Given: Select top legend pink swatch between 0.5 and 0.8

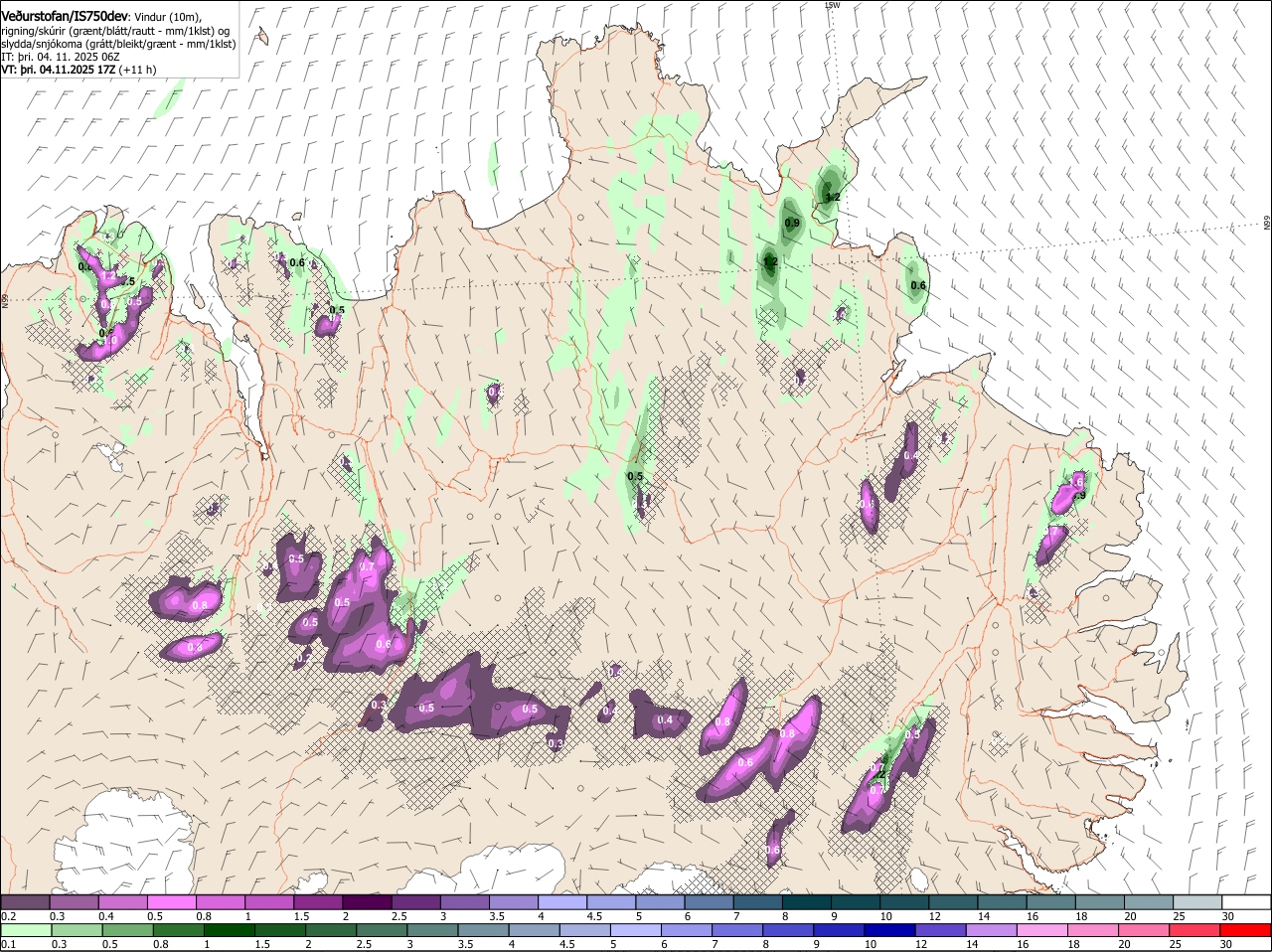Looking at the screenshot, I should [x=172, y=901].
